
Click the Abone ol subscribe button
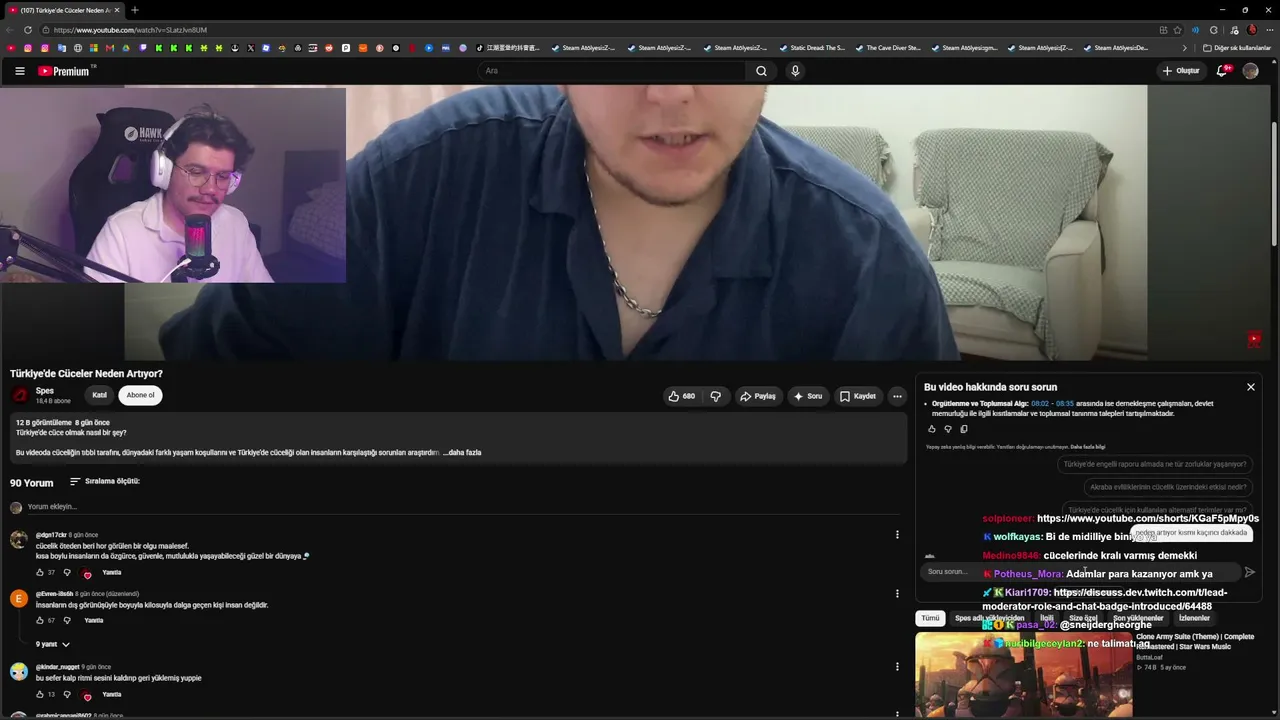(141, 395)
